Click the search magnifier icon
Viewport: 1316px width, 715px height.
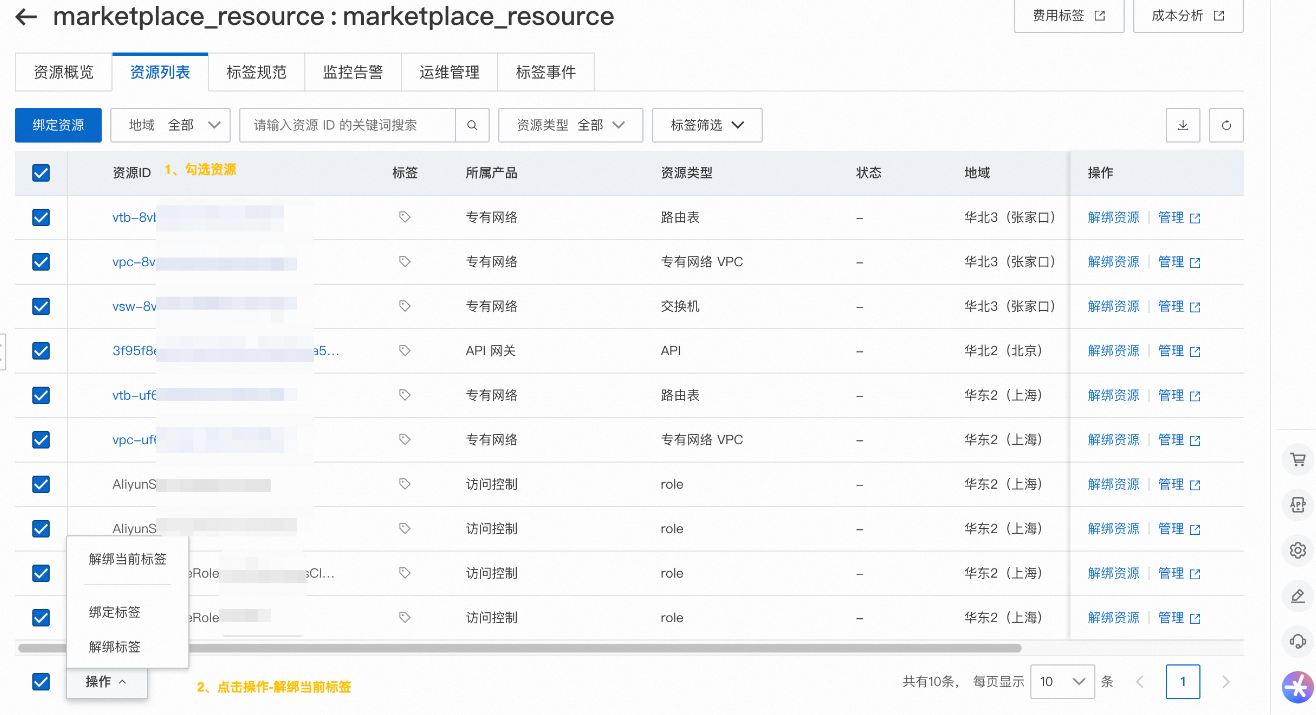click(x=472, y=125)
